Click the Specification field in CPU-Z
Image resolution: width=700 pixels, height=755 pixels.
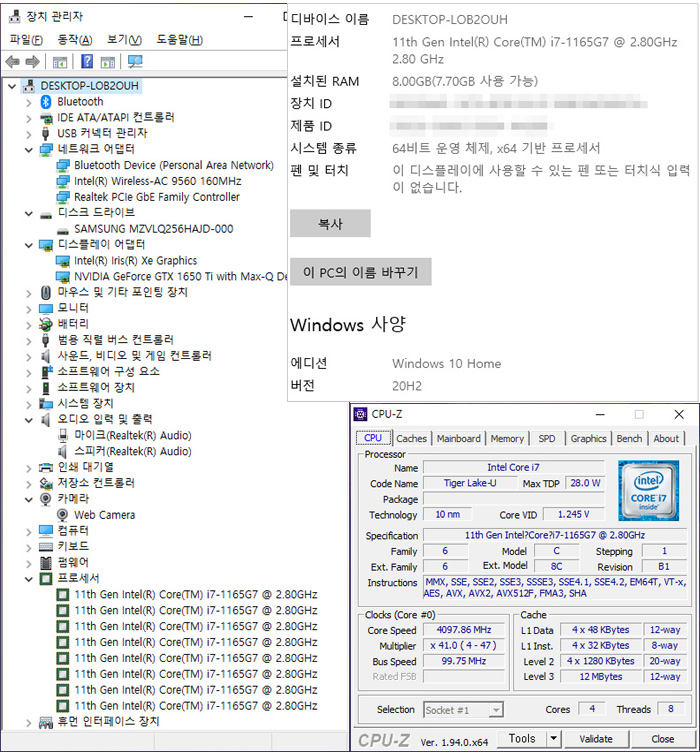555,535
